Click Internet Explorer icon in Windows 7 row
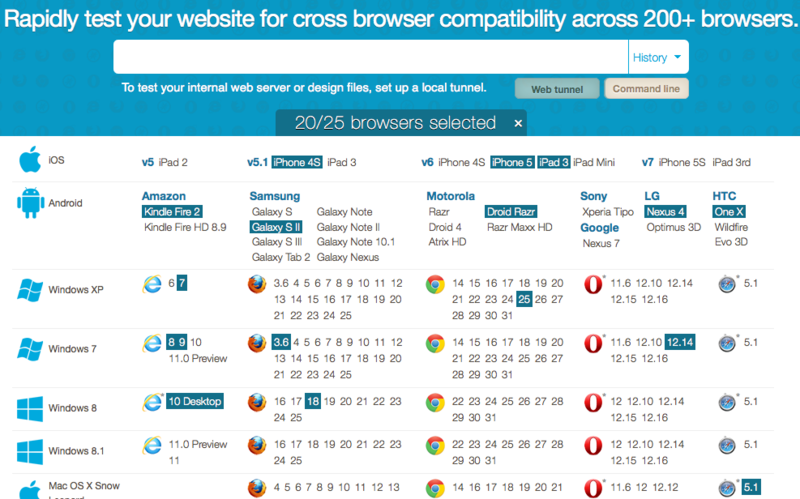Viewport: 800px width, 499px height. click(152, 343)
